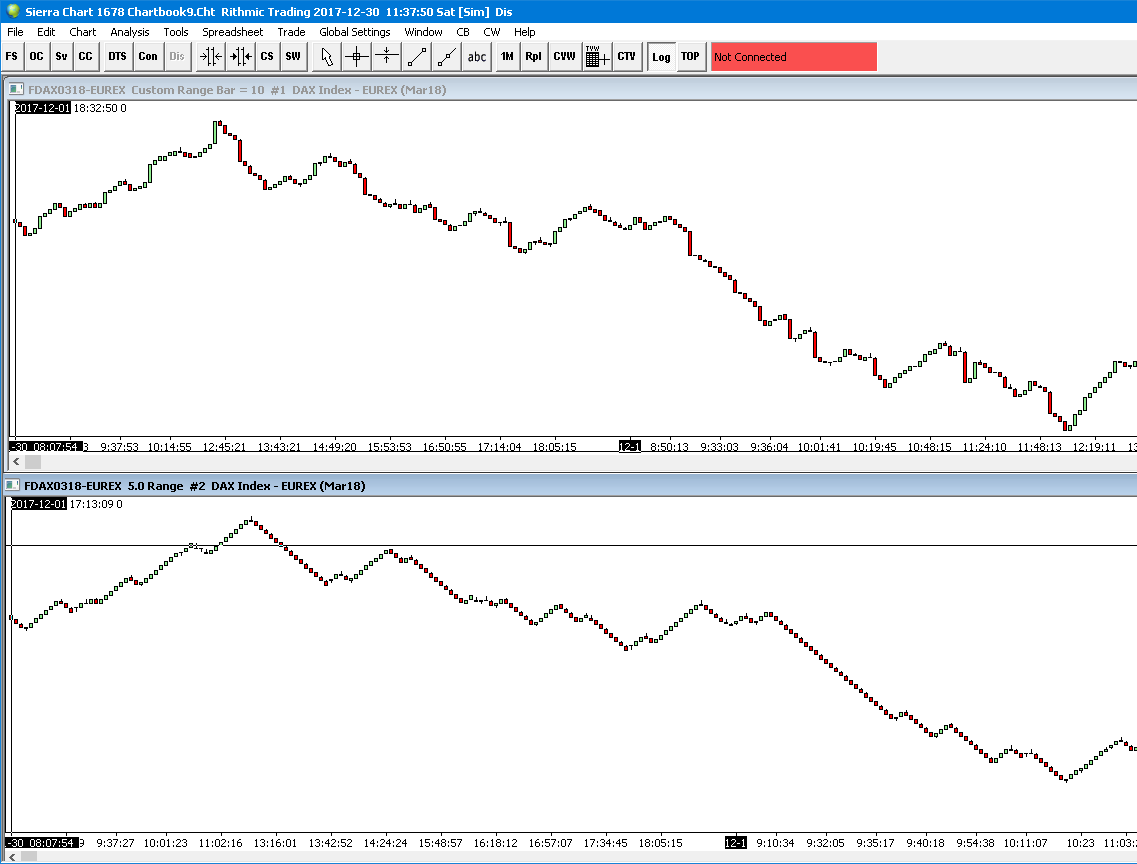Open the Spreadsheet menu

coord(233,32)
